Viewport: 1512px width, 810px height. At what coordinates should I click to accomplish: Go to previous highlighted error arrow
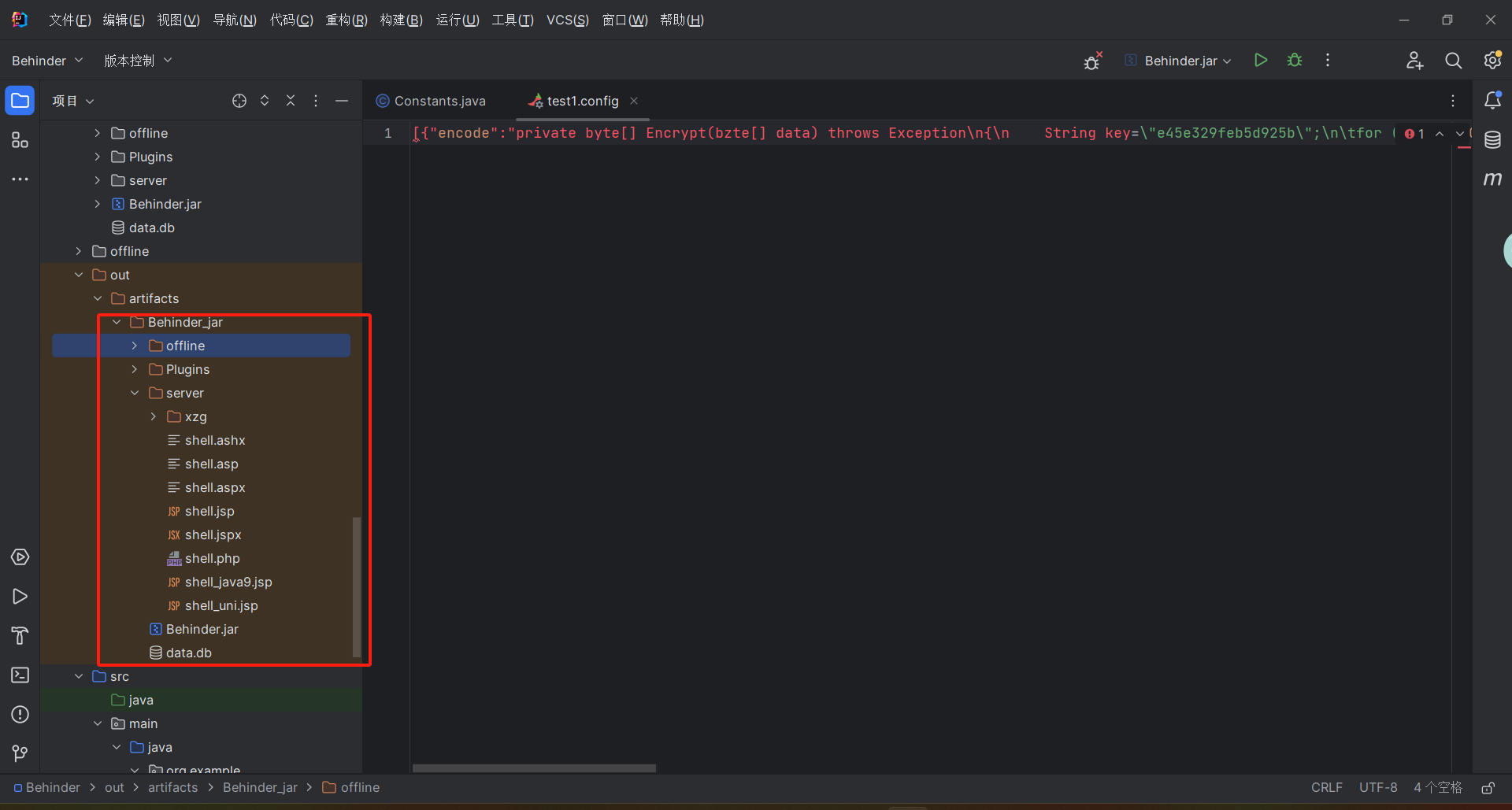[1440, 134]
